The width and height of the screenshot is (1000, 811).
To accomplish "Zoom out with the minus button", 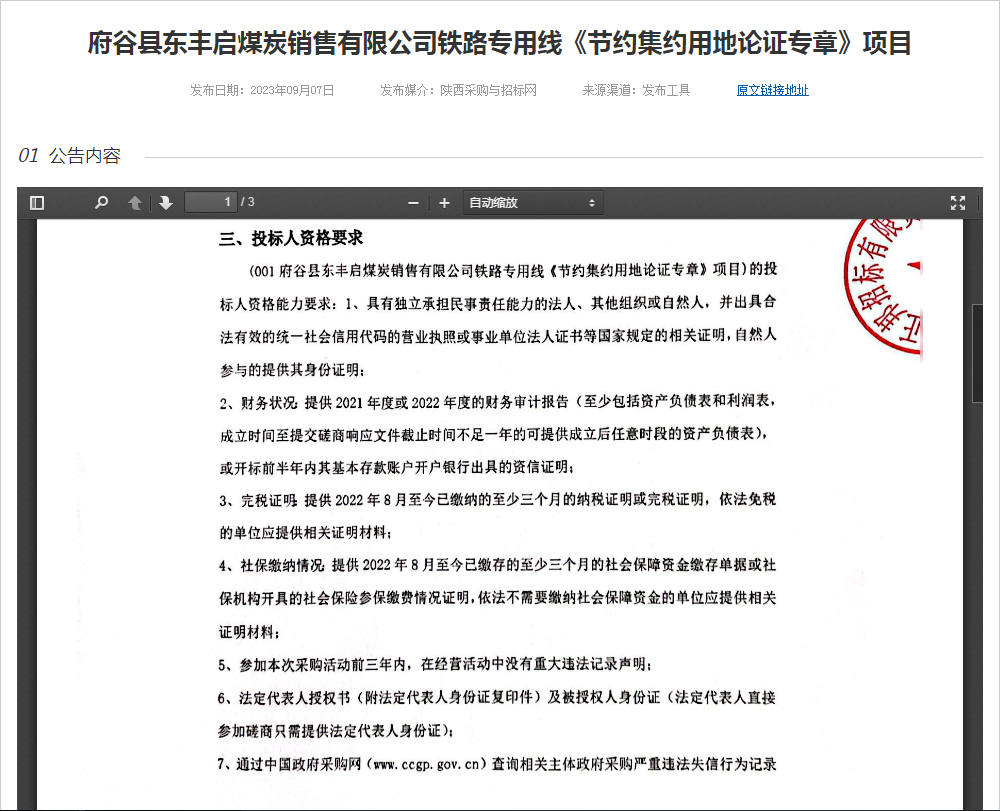I will click(413, 203).
